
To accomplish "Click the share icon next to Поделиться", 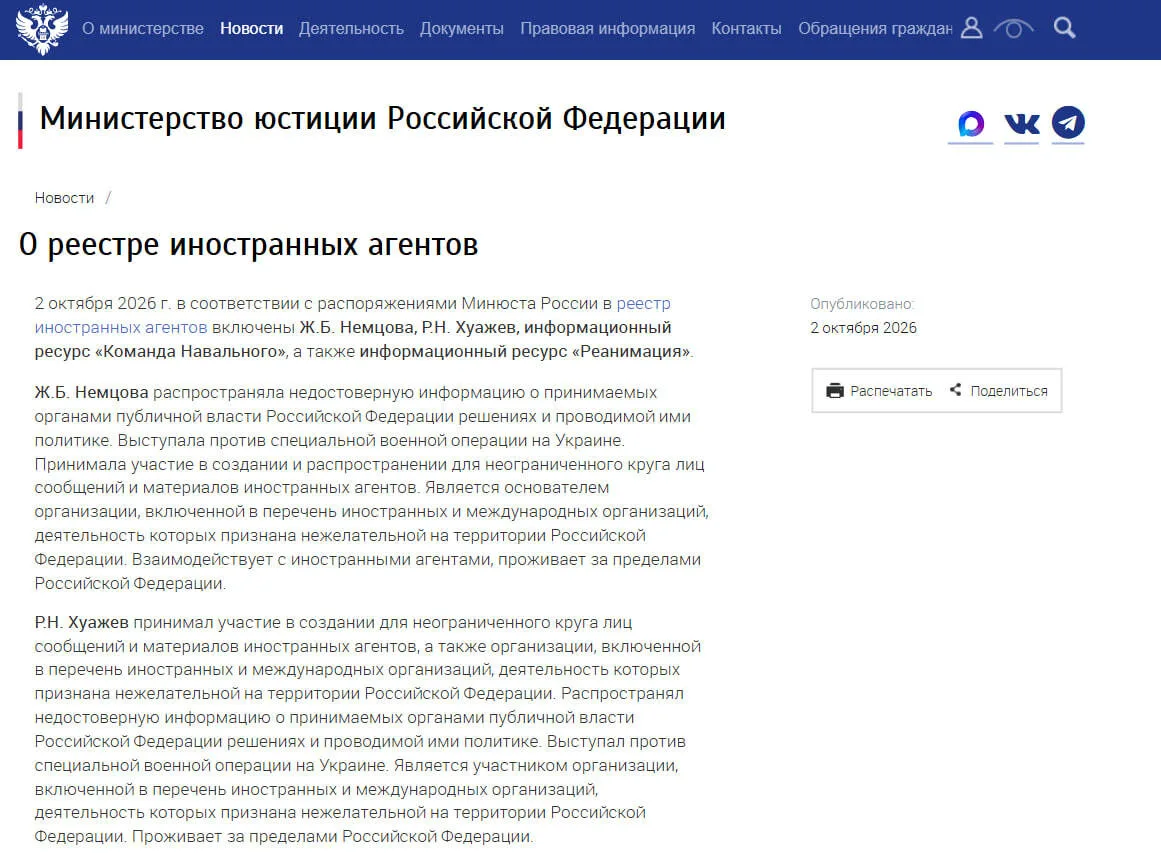I will tap(956, 389).
